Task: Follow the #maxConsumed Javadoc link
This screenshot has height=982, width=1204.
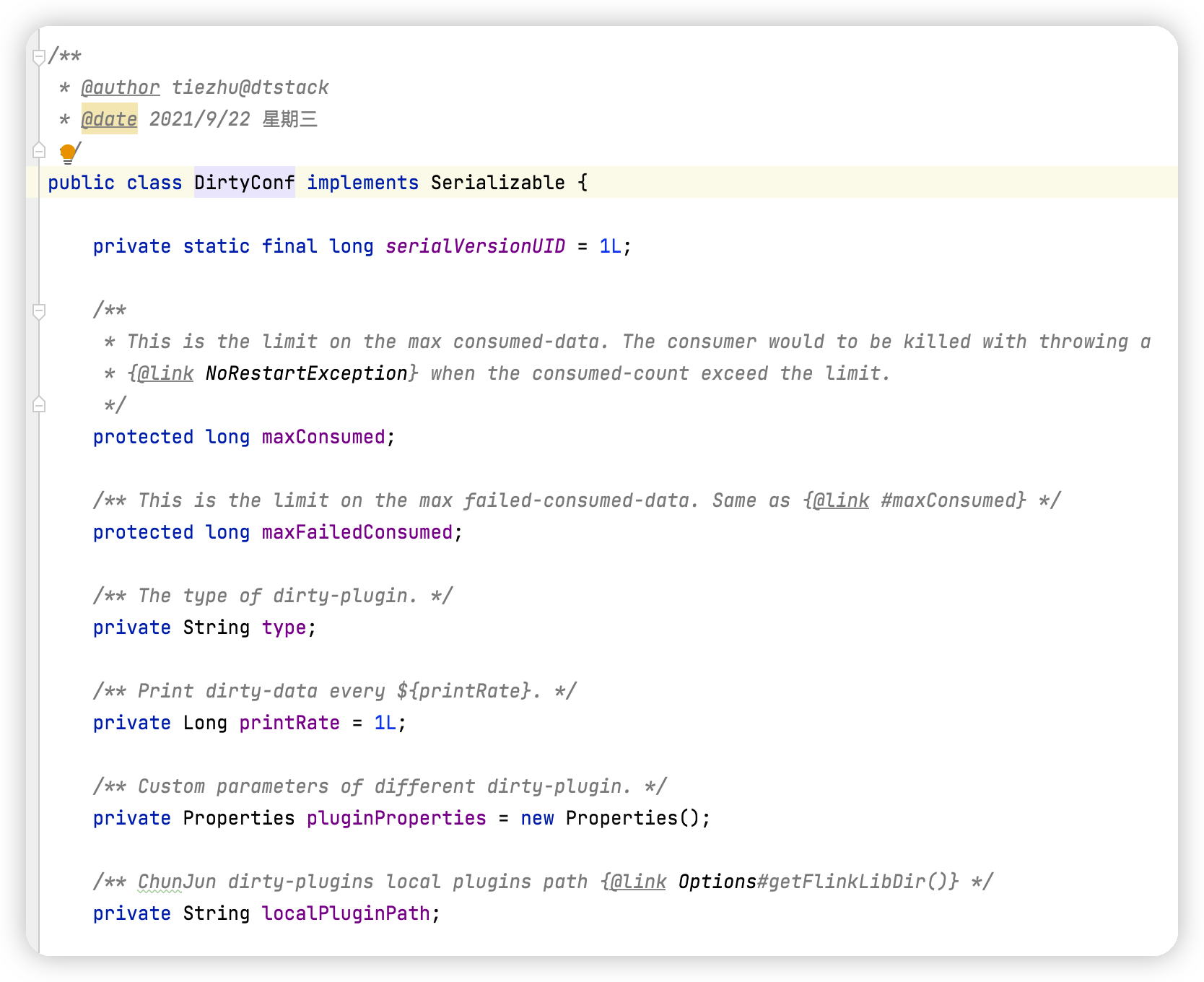Action: (x=952, y=500)
